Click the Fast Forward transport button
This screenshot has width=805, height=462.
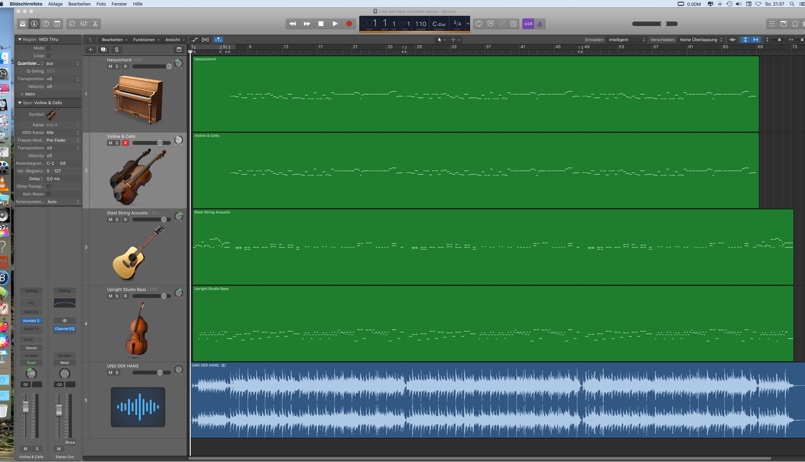click(x=306, y=24)
